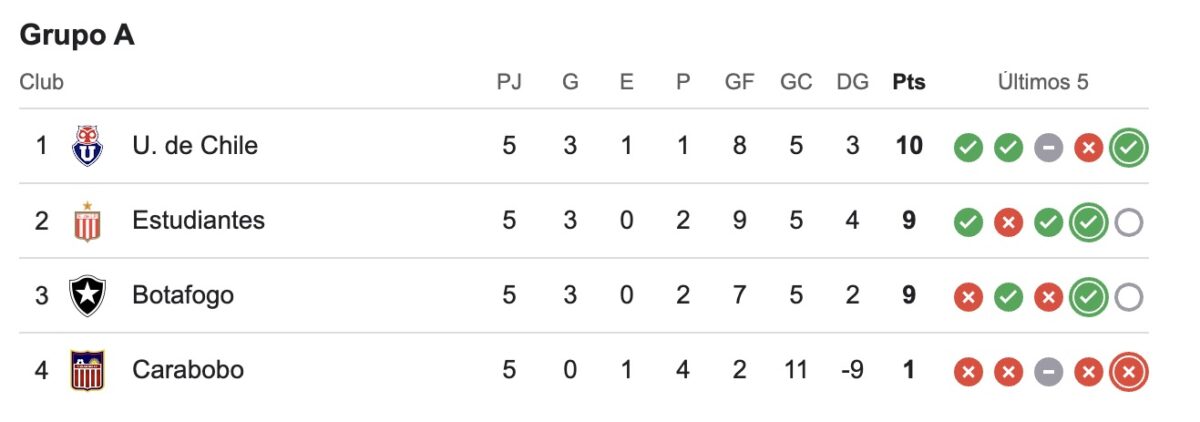The height and width of the screenshot is (422, 1200).
Task: Click Botafogo's empty upcoming match circle
Action: (1129, 298)
